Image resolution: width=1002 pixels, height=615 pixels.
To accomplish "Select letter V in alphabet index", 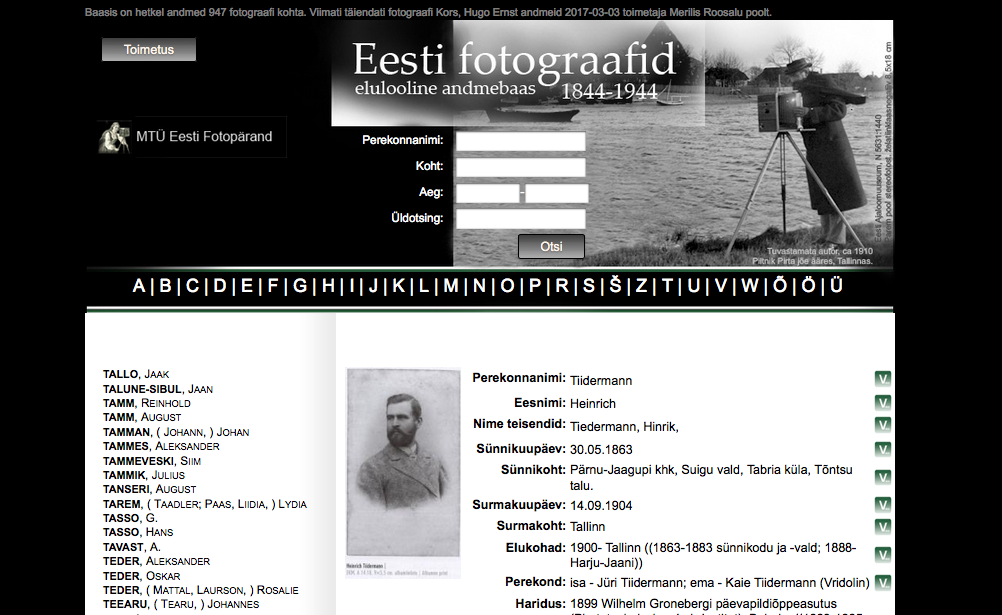I will (x=721, y=286).
